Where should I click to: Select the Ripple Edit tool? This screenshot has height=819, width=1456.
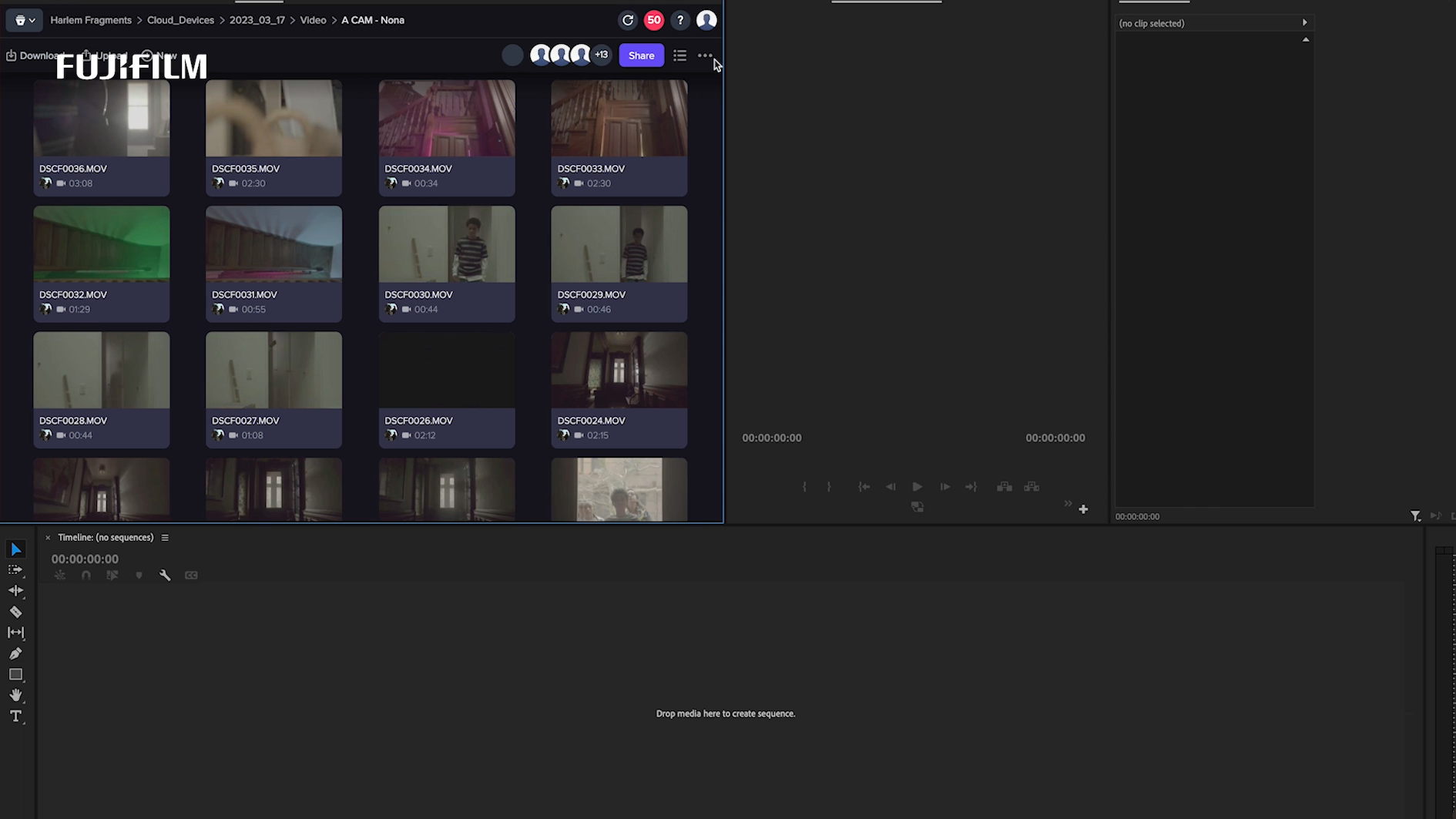15,591
